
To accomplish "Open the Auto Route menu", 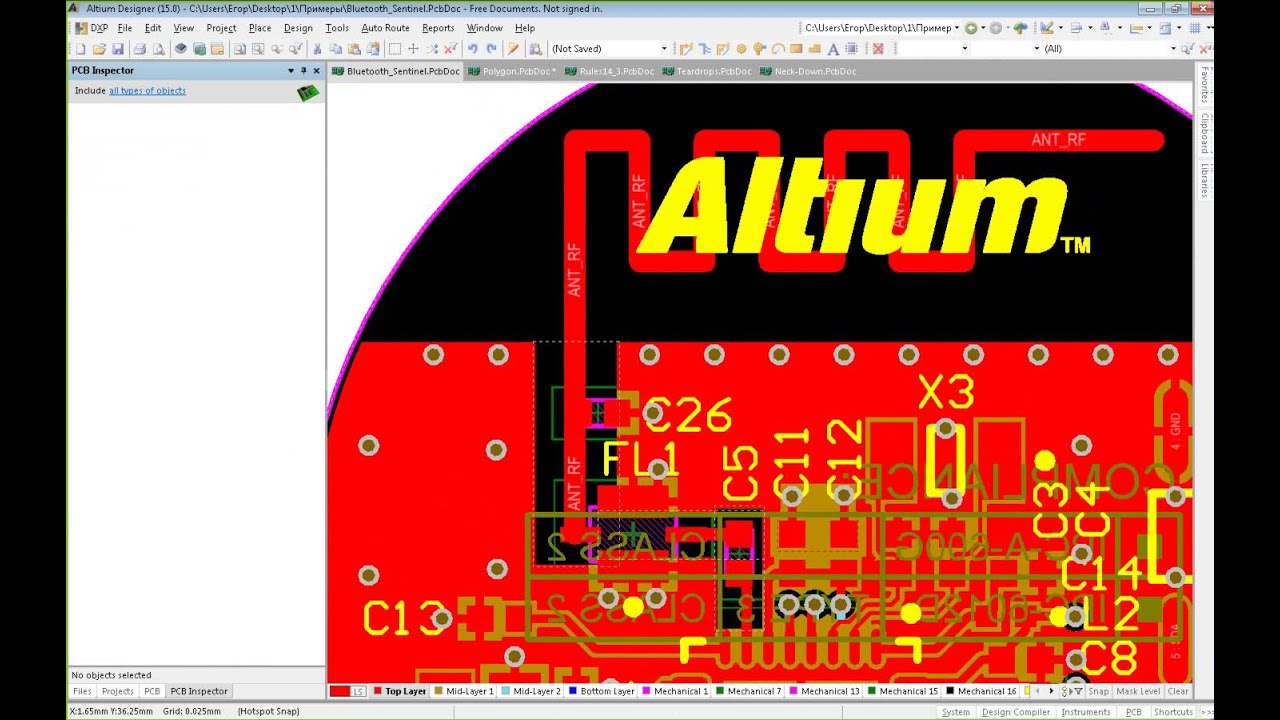I will pos(385,28).
